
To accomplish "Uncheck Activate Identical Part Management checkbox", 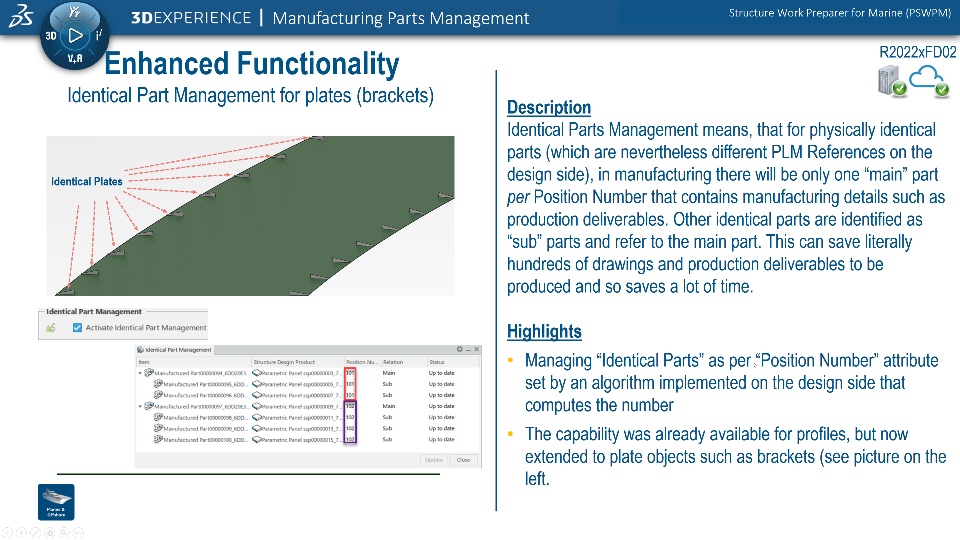I will click(77, 328).
